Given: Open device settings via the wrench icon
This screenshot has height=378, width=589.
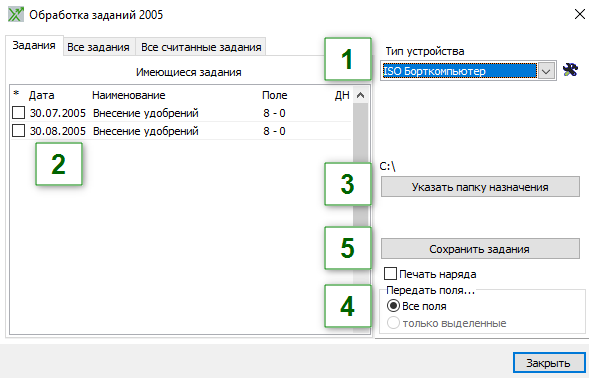Looking at the screenshot, I should [x=570, y=70].
